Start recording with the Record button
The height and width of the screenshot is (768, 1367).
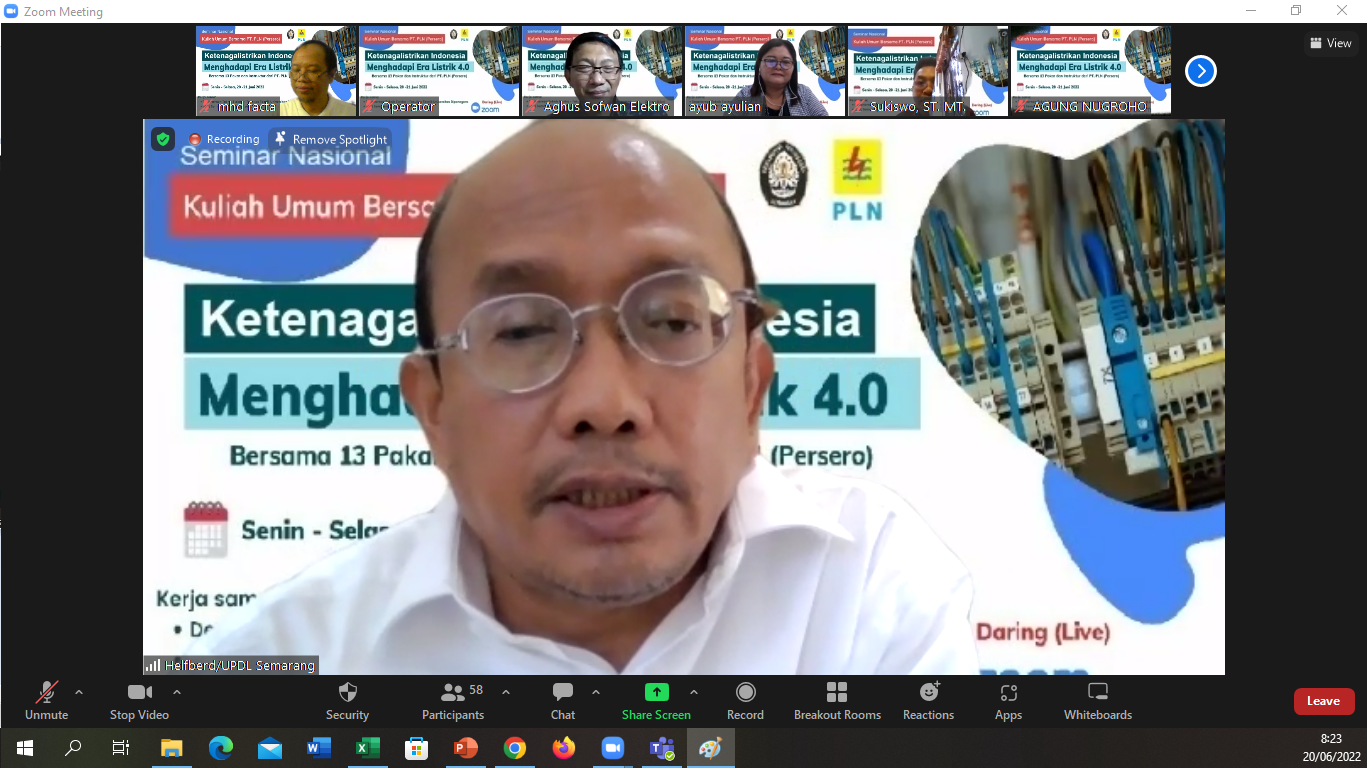click(x=745, y=693)
